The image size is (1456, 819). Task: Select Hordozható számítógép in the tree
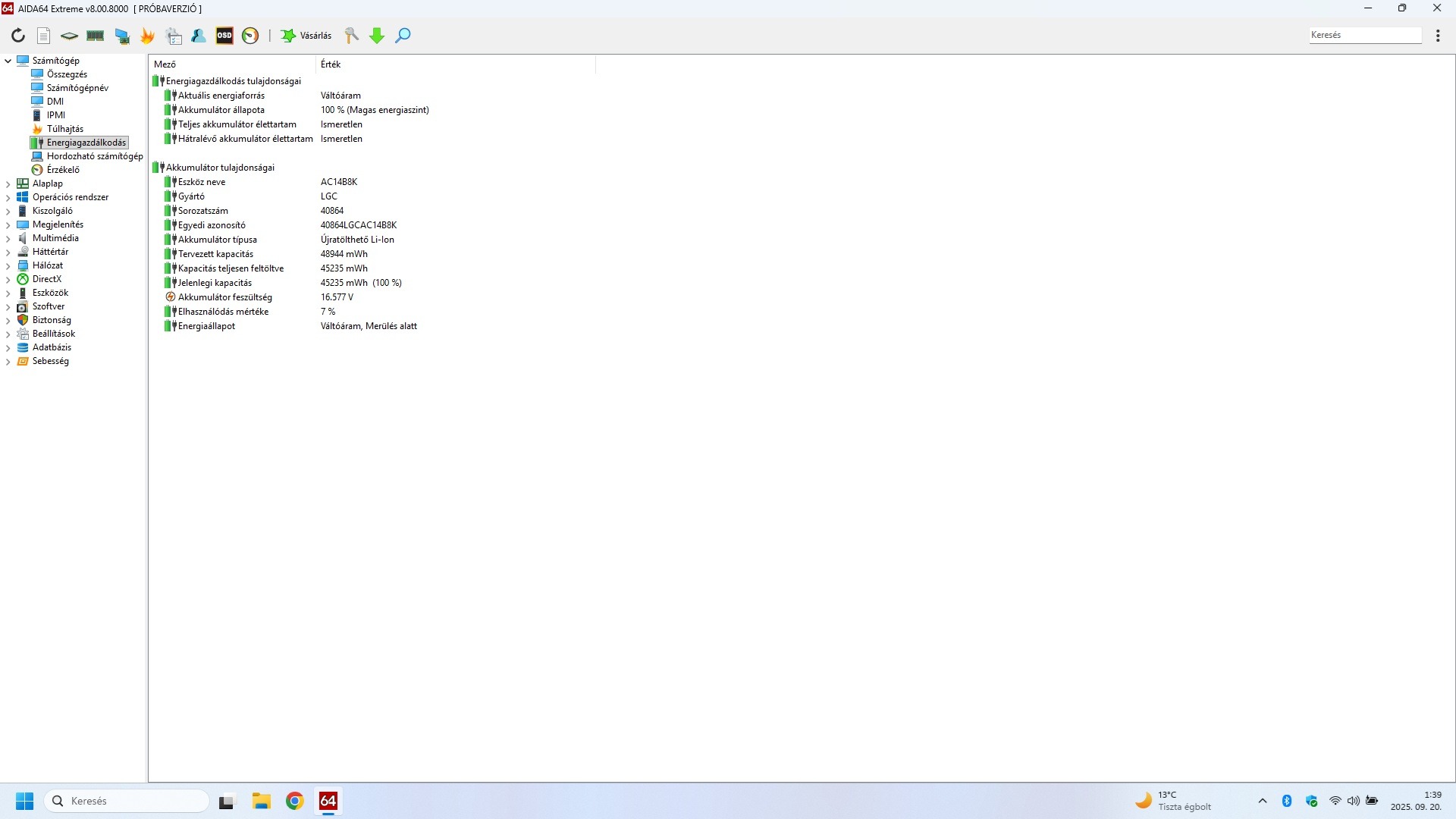pos(94,156)
